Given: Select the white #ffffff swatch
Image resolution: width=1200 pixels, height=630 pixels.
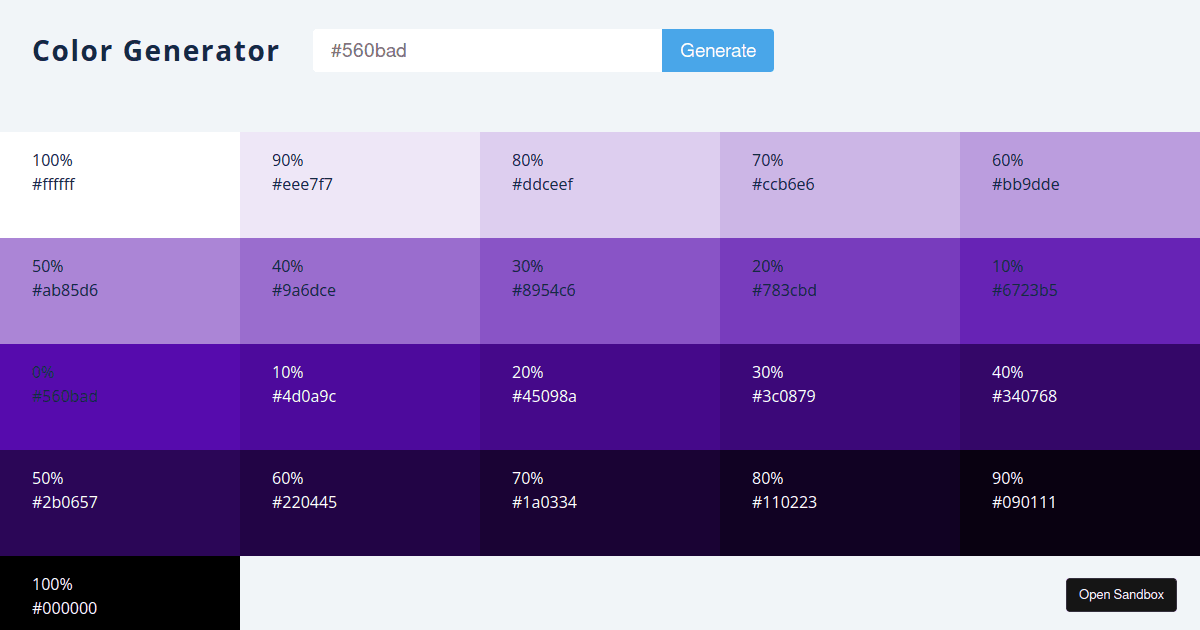Looking at the screenshot, I should (x=120, y=184).
